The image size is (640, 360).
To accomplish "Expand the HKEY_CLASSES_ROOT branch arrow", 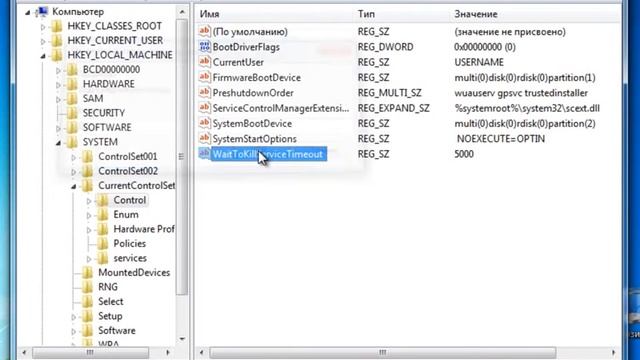I will point(43,27).
